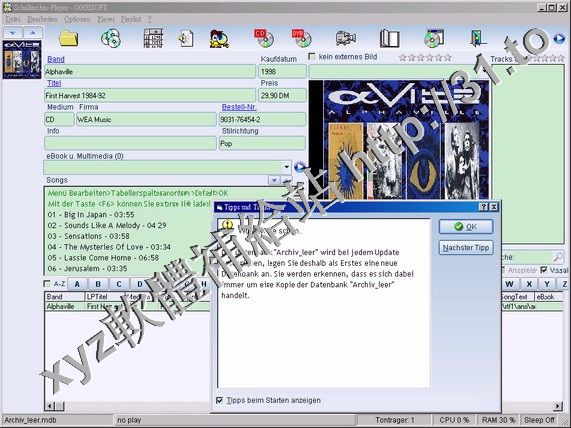Screen dimensions: 571x428
Task: Click the down arrow above cover thumbnail
Action: click(13, 33)
